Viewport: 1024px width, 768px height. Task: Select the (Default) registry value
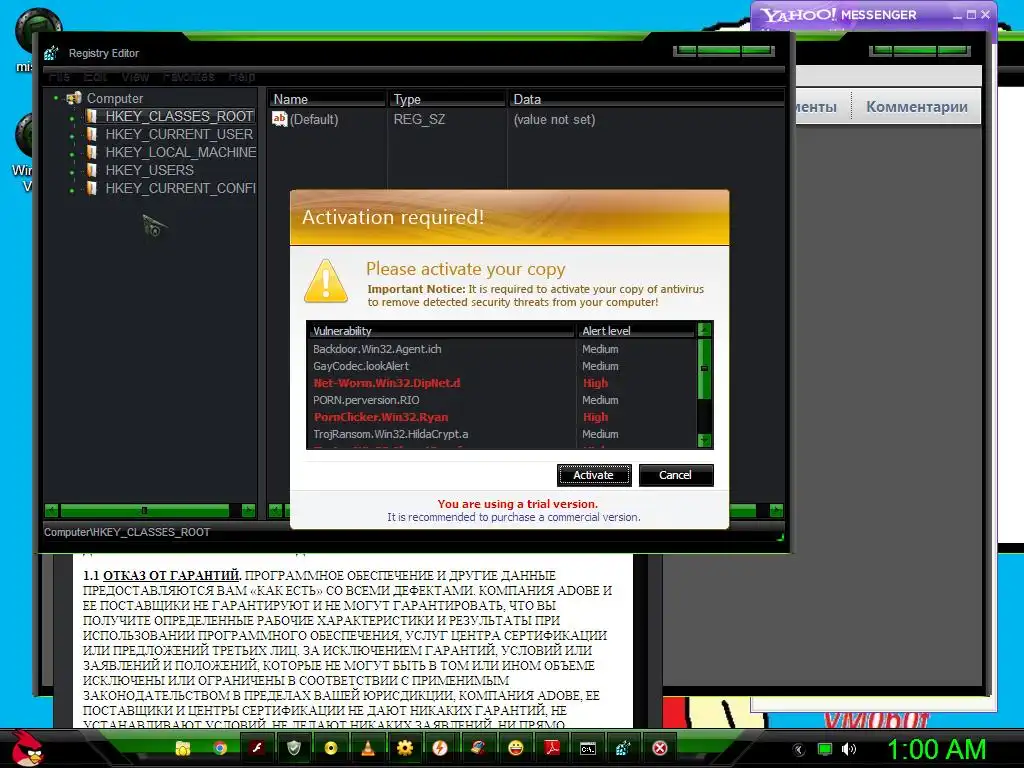tap(314, 120)
